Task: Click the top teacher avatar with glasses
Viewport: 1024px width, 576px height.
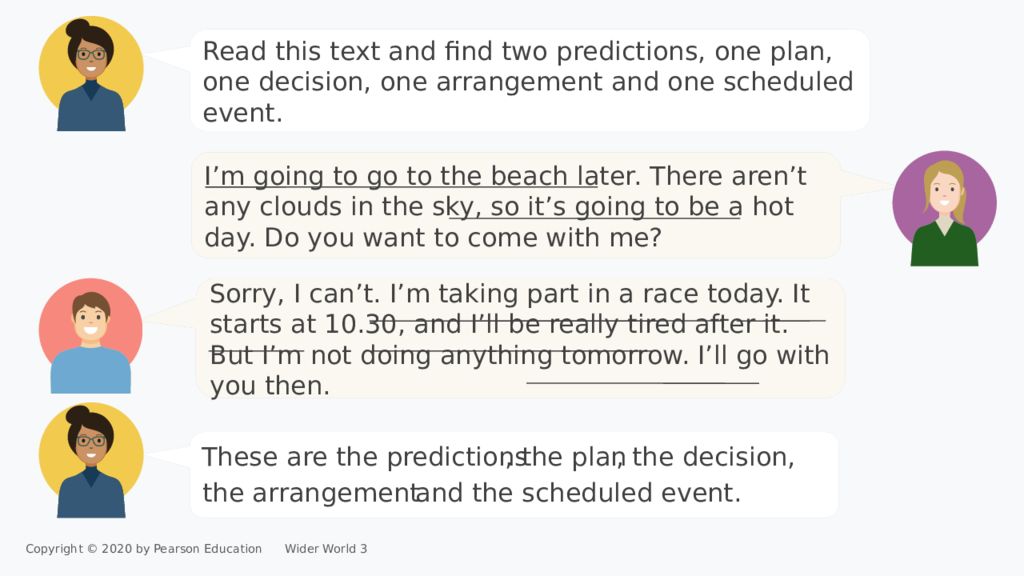Action: click(91, 74)
